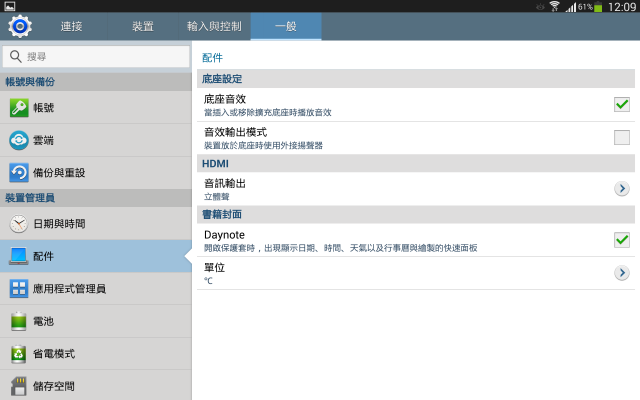Enable the 音效輸出模式 checkbox
This screenshot has width=640, height=400.
pos(622,138)
